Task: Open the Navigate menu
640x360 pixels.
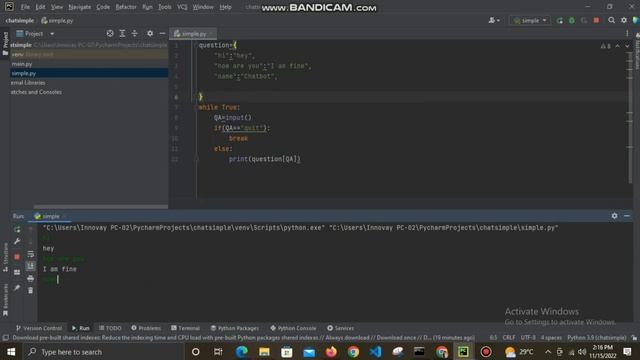Action: pyautogui.click(x=80, y=7)
